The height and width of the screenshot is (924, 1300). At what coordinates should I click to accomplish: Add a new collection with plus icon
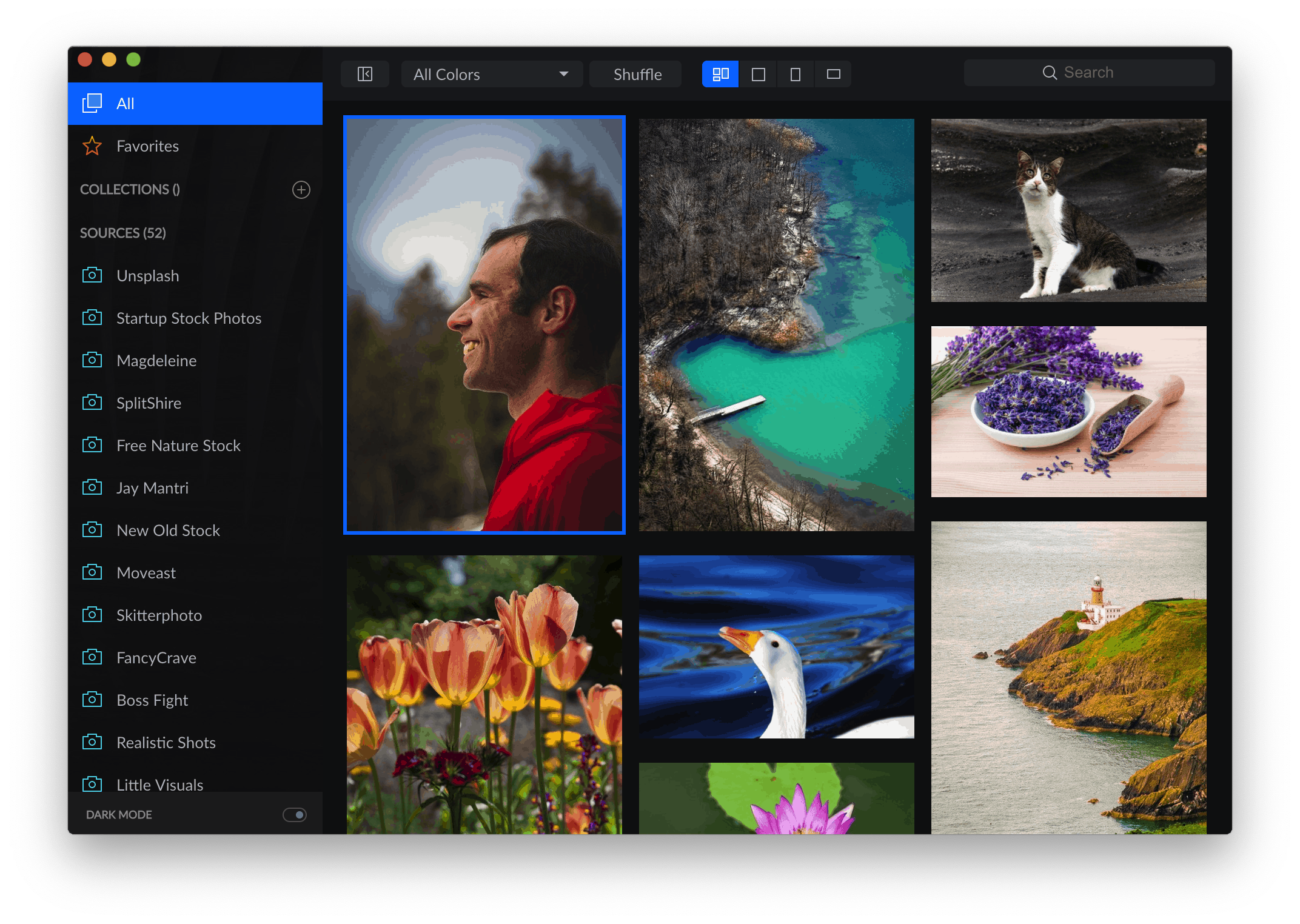click(x=301, y=190)
